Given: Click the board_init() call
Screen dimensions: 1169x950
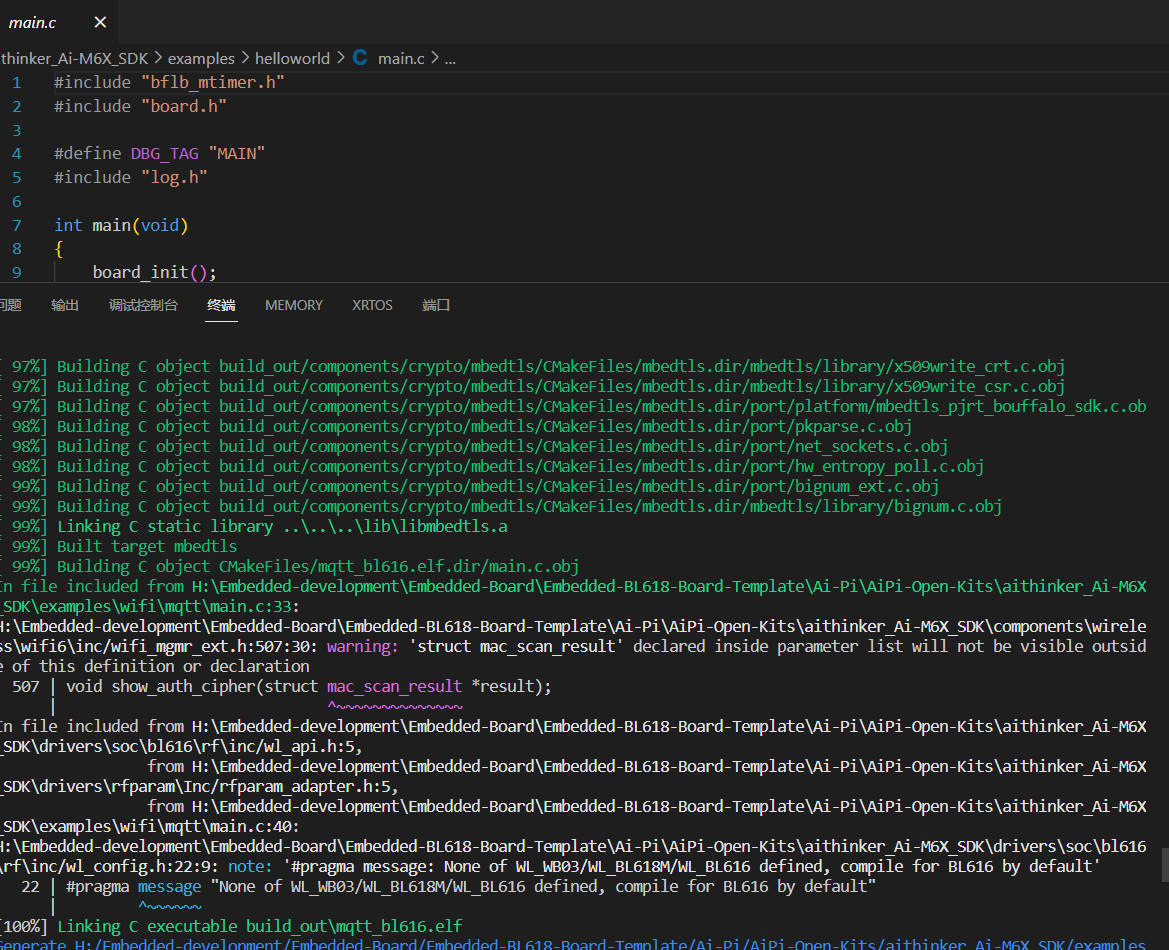Looking at the screenshot, I should pos(154,272).
